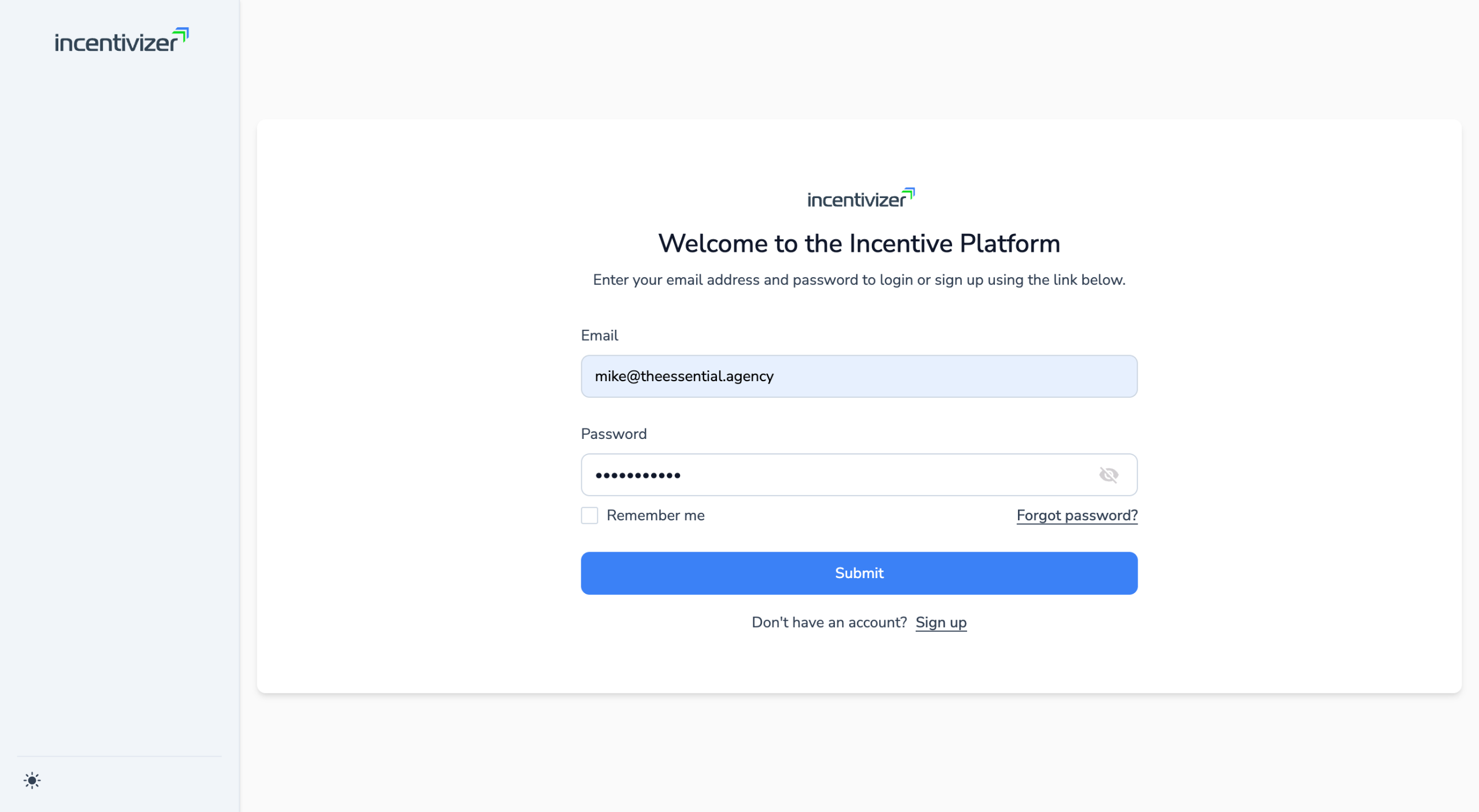The width and height of the screenshot is (1479, 812).
Task: Click the green arrow mark on center logo
Action: 909,193
